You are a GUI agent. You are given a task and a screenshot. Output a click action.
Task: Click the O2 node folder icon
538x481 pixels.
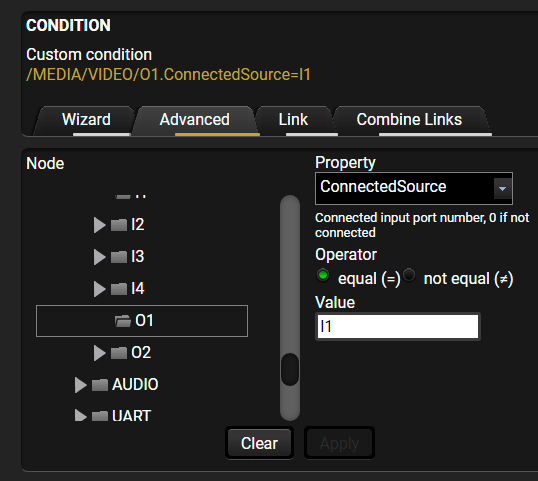119,353
